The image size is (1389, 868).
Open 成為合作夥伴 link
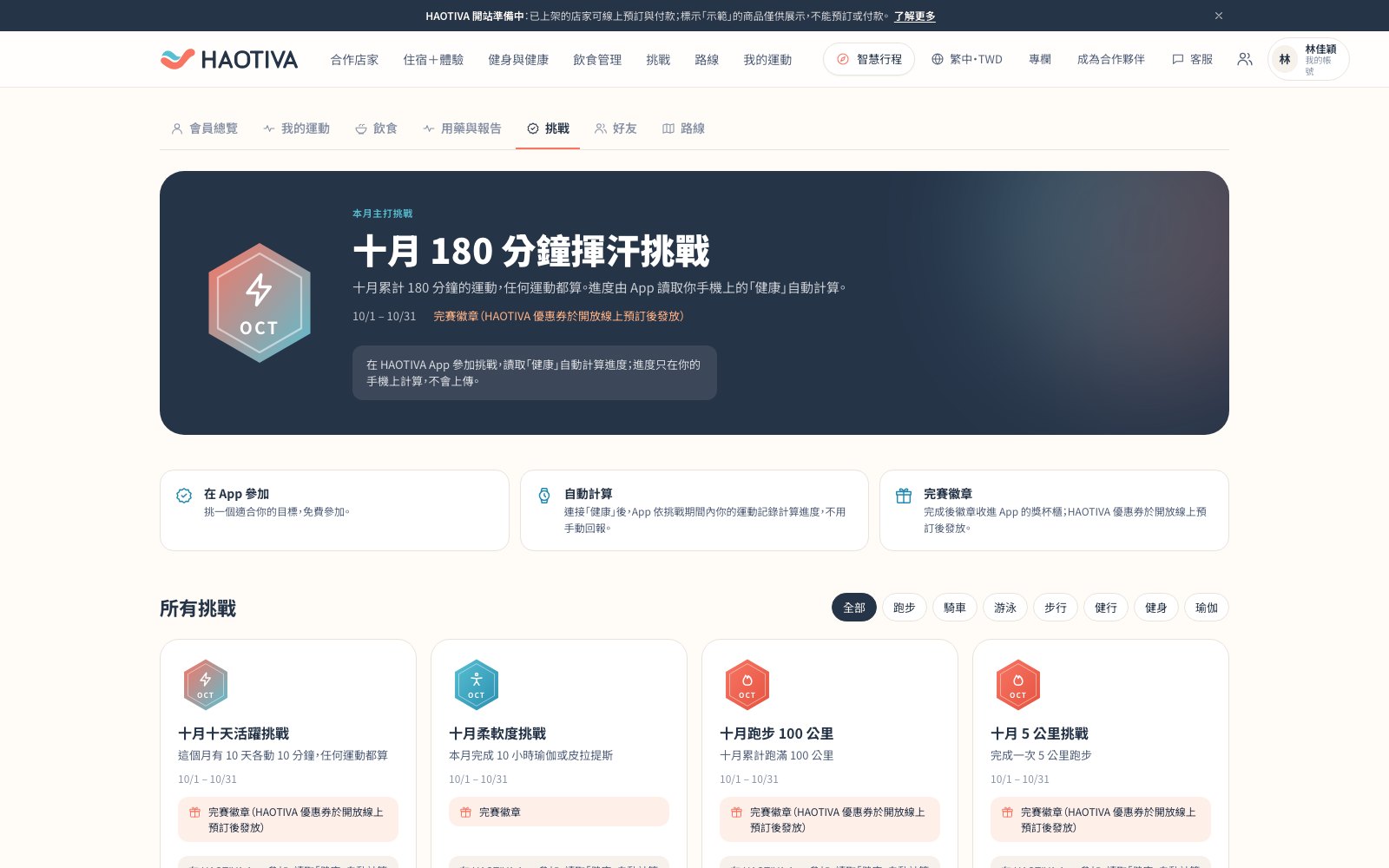1111,59
